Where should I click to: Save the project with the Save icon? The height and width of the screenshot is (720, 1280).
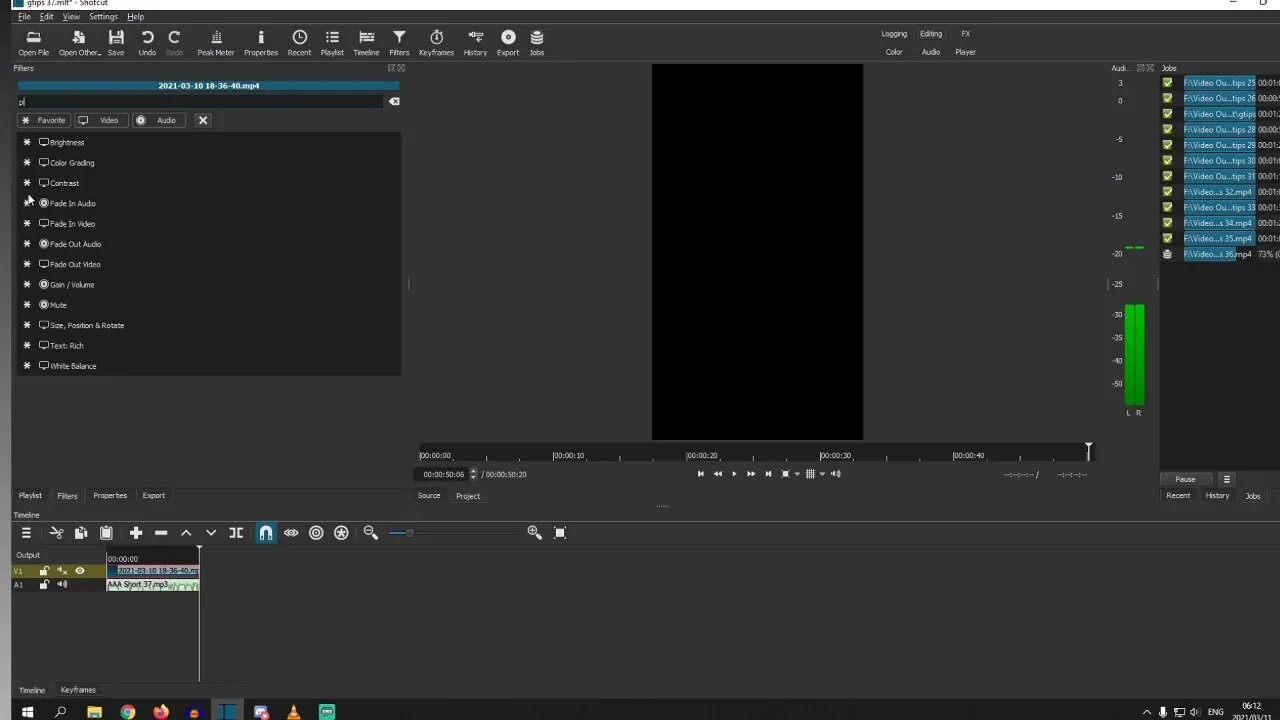116,42
